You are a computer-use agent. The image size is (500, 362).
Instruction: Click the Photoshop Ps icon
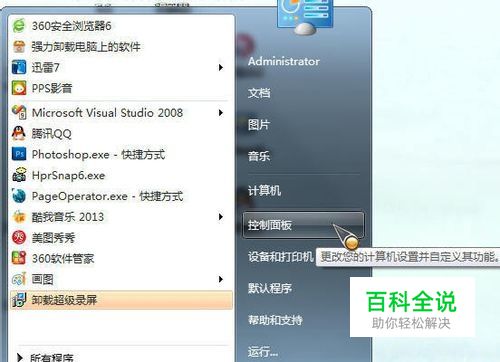click(x=19, y=154)
